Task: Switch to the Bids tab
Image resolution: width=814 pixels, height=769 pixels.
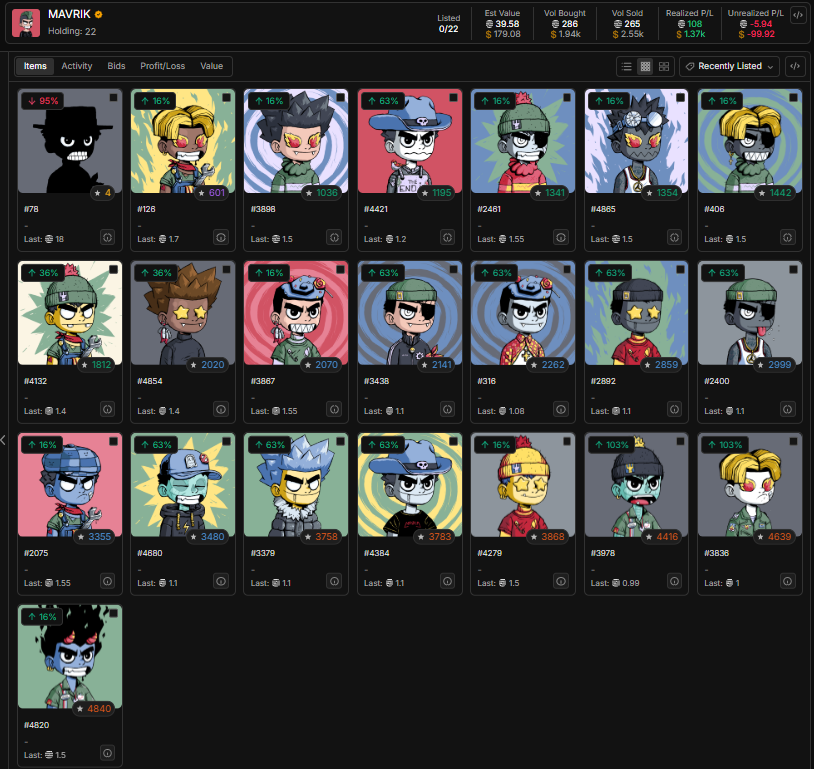Action: [x=116, y=66]
